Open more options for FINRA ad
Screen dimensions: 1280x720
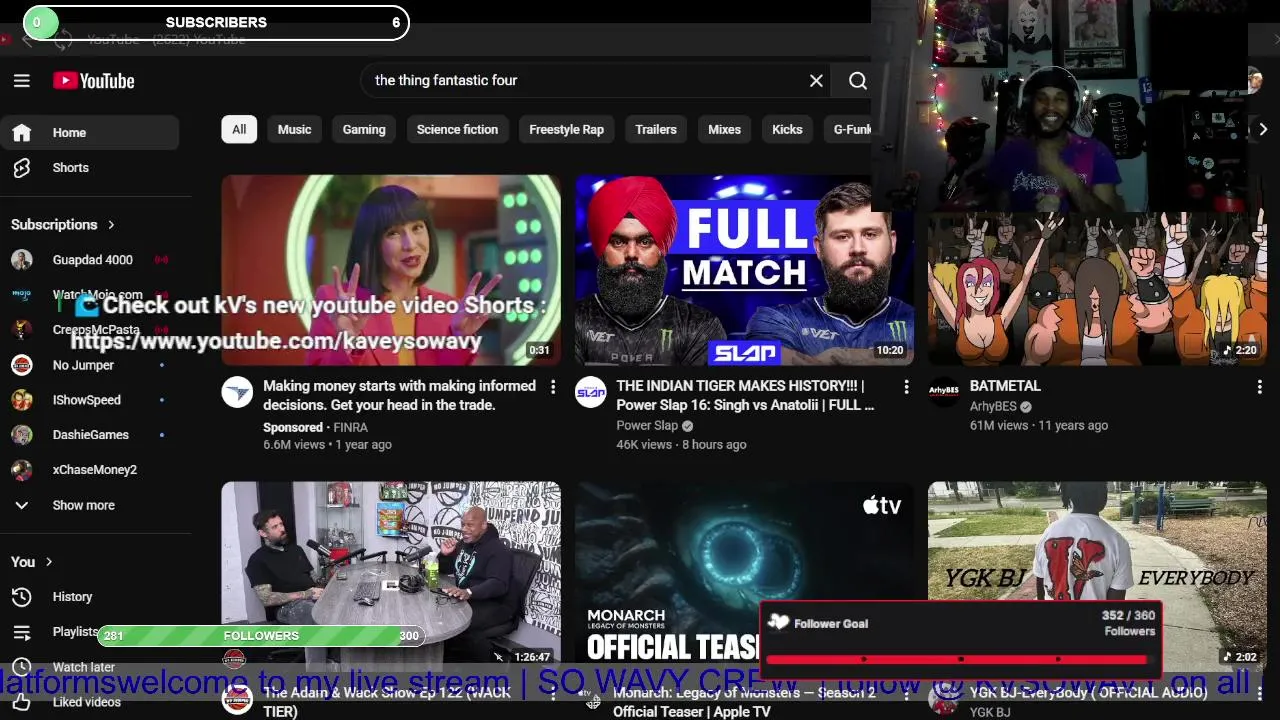pyautogui.click(x=553, y=387)
